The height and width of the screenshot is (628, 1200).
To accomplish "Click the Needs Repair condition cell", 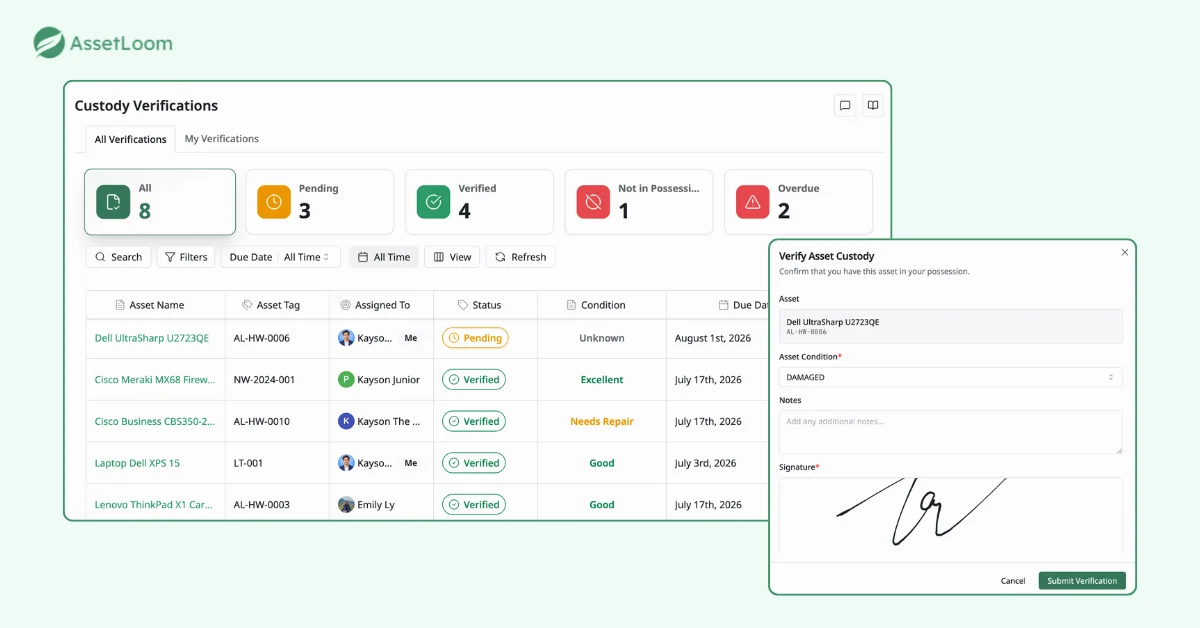I will (x=602, y=422).
